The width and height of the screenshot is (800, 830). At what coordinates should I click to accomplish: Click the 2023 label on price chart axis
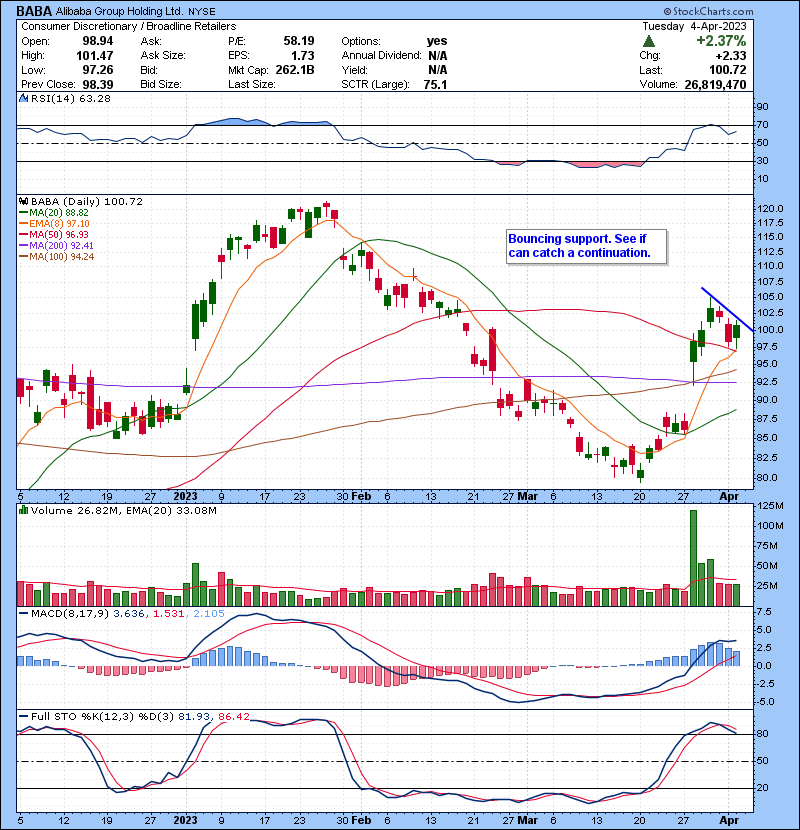[x=185, y=497]
